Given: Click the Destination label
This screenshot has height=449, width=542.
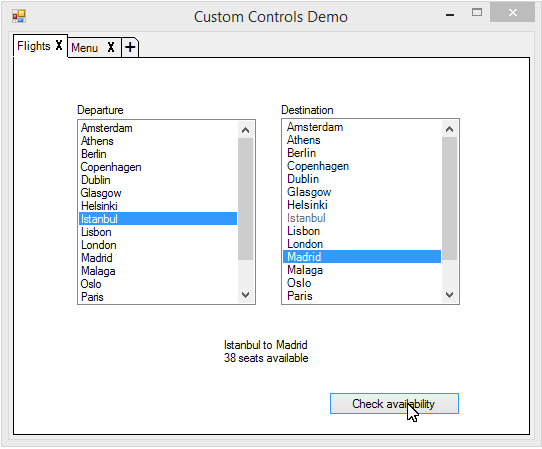Looking at the screenshot, I should (x=307, y=110).
